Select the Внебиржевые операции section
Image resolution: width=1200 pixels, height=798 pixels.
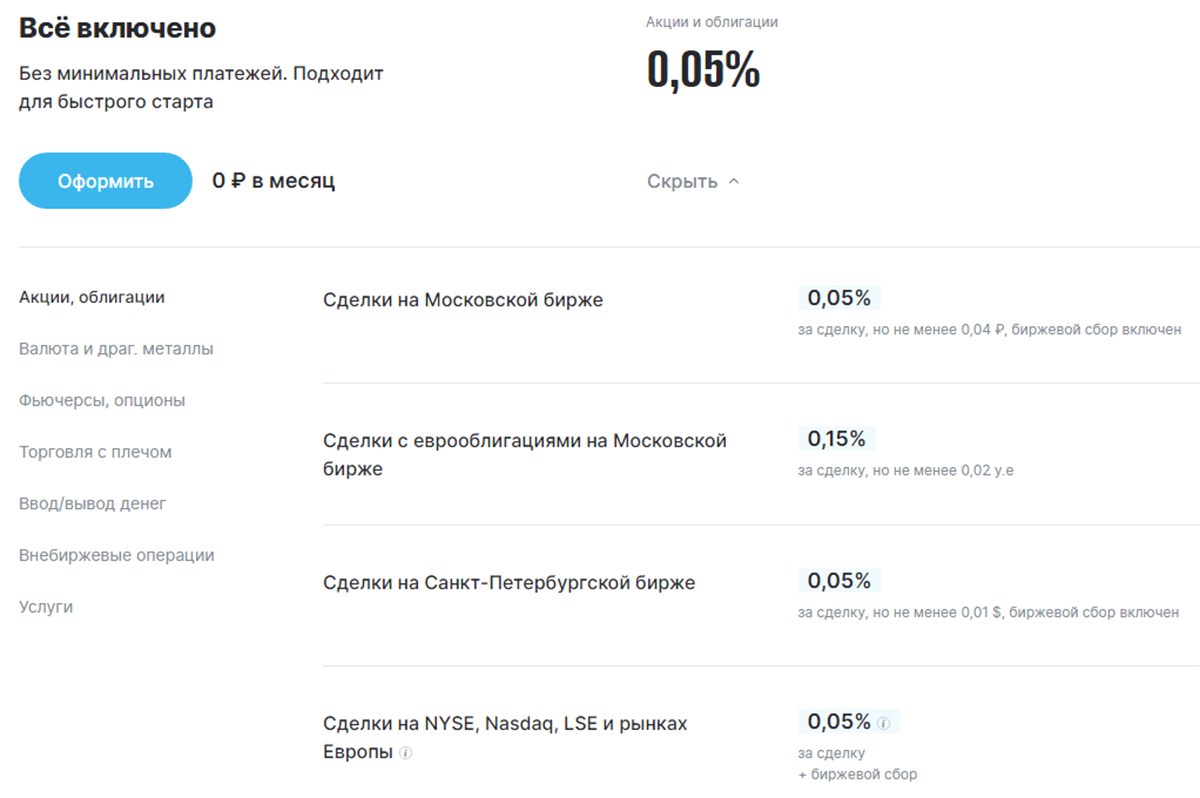pos(117,555)
